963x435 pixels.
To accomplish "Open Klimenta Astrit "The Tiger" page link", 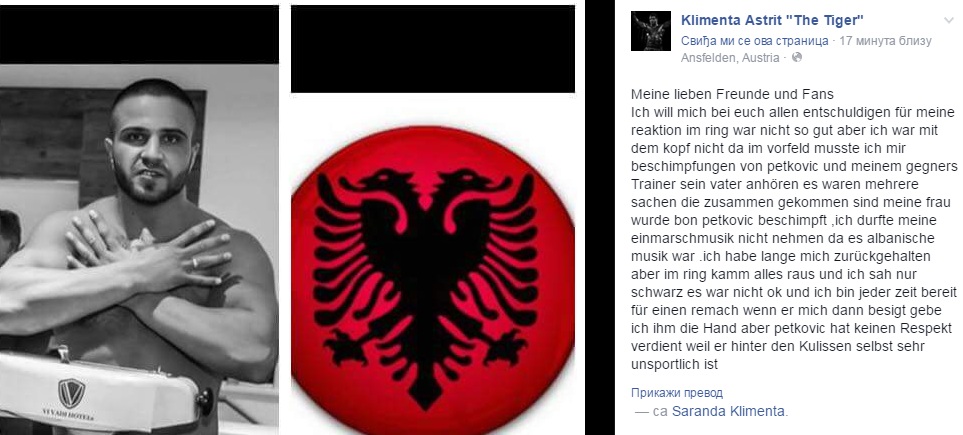I will pyautogui.click(x=773, y=20).
